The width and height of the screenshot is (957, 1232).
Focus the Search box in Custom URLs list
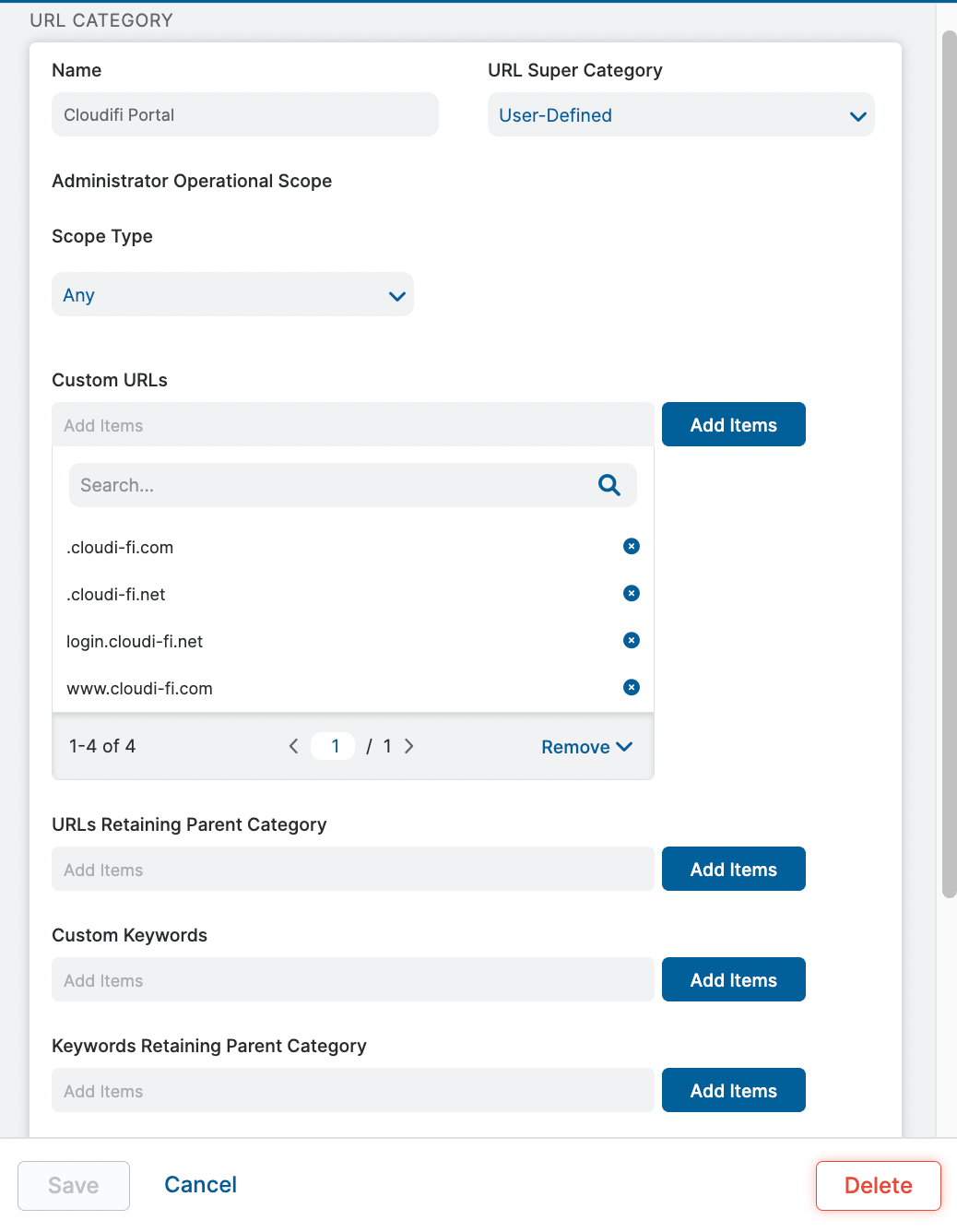(353, 485)
